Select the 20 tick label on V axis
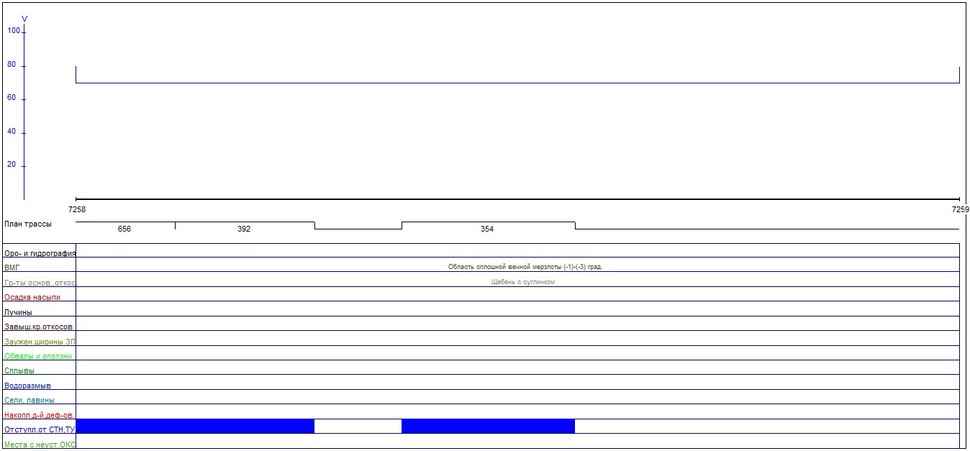This screenshot has height=451, width=970. tap(11, 165)
